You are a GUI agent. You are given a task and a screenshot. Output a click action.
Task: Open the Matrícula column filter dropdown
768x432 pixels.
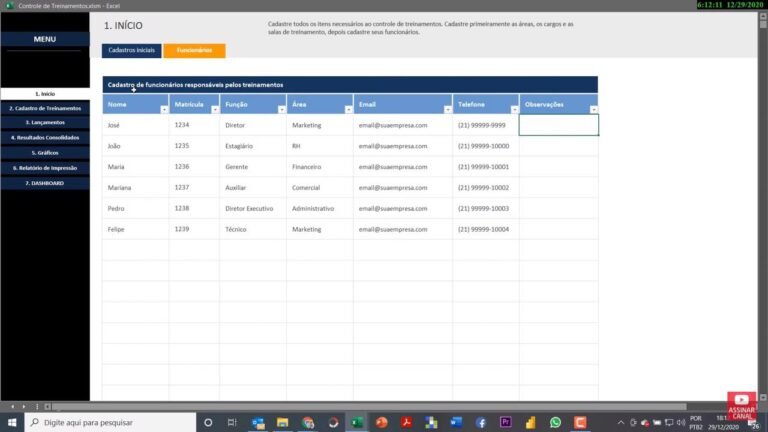click(215, 110)
